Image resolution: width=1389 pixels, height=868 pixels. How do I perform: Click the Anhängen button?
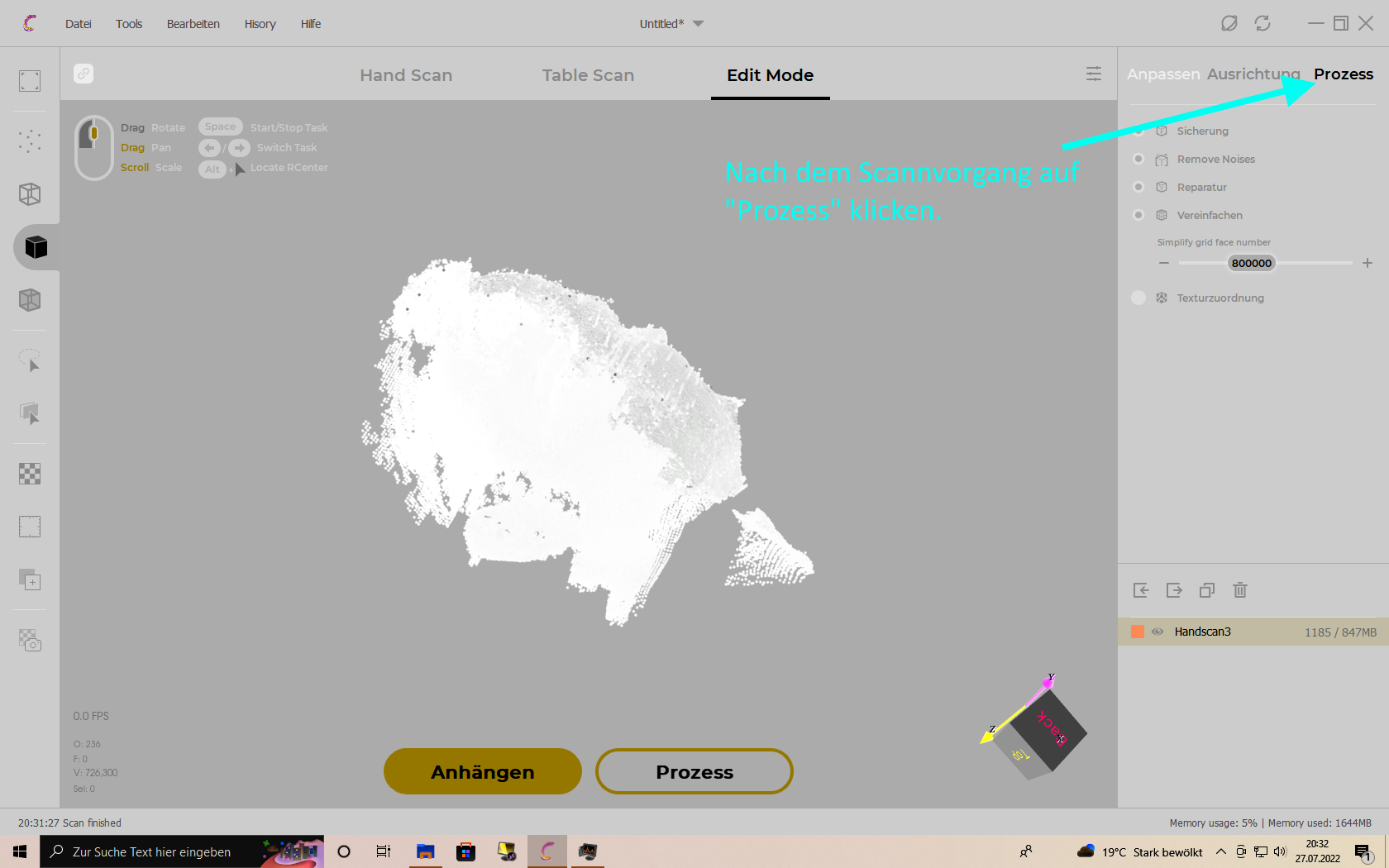tap(482, 771)
